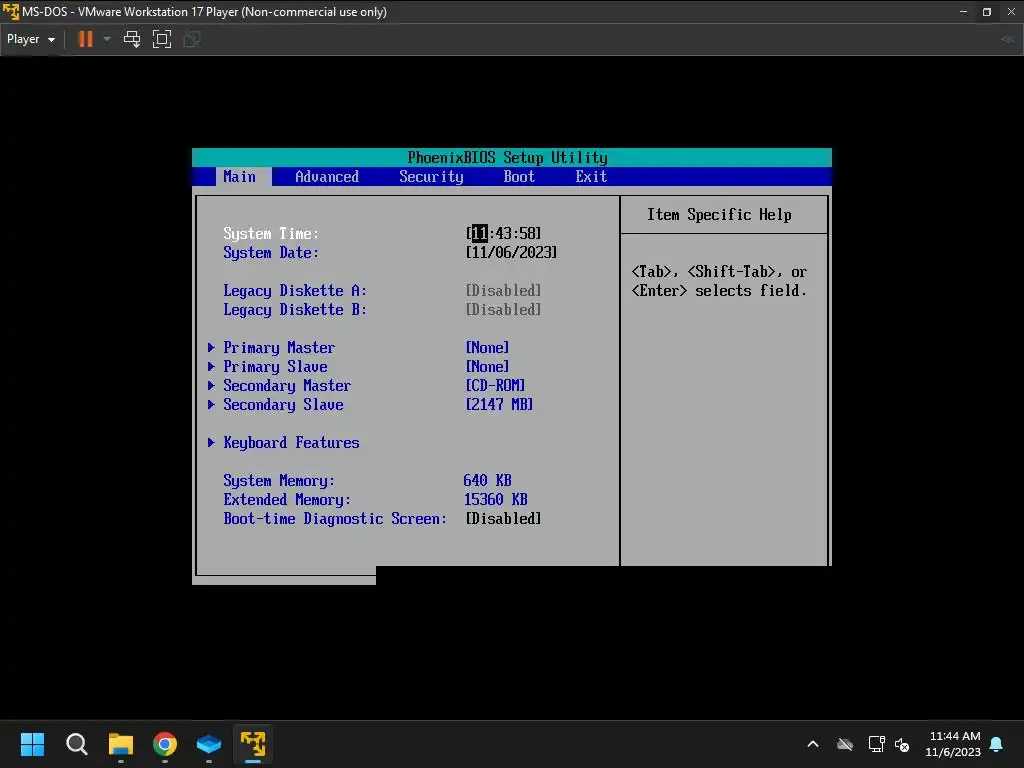1024x768 pixels.
Task: Click the [CD-ROM] value
Action: click(x=495, y=385)
